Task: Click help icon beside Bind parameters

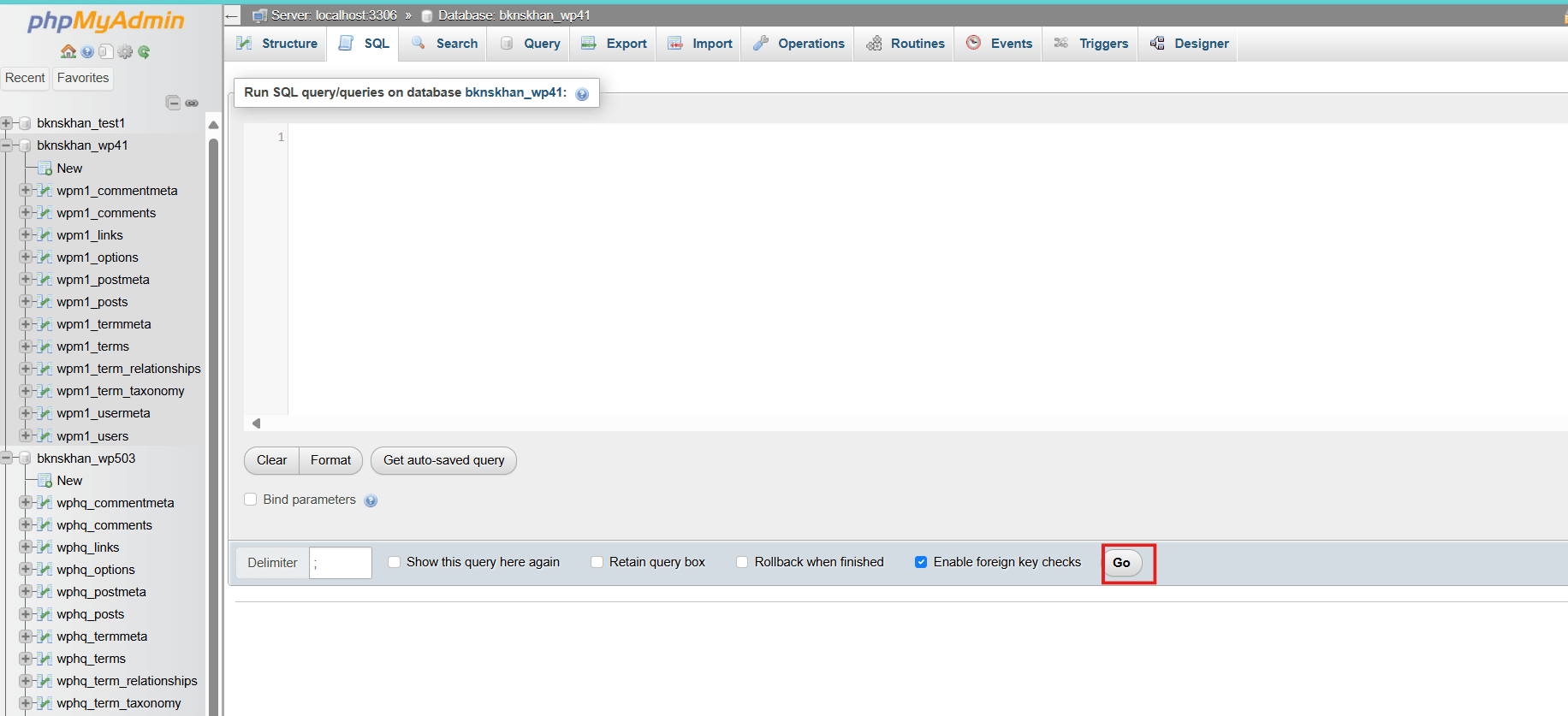Action: coord(371,500)
